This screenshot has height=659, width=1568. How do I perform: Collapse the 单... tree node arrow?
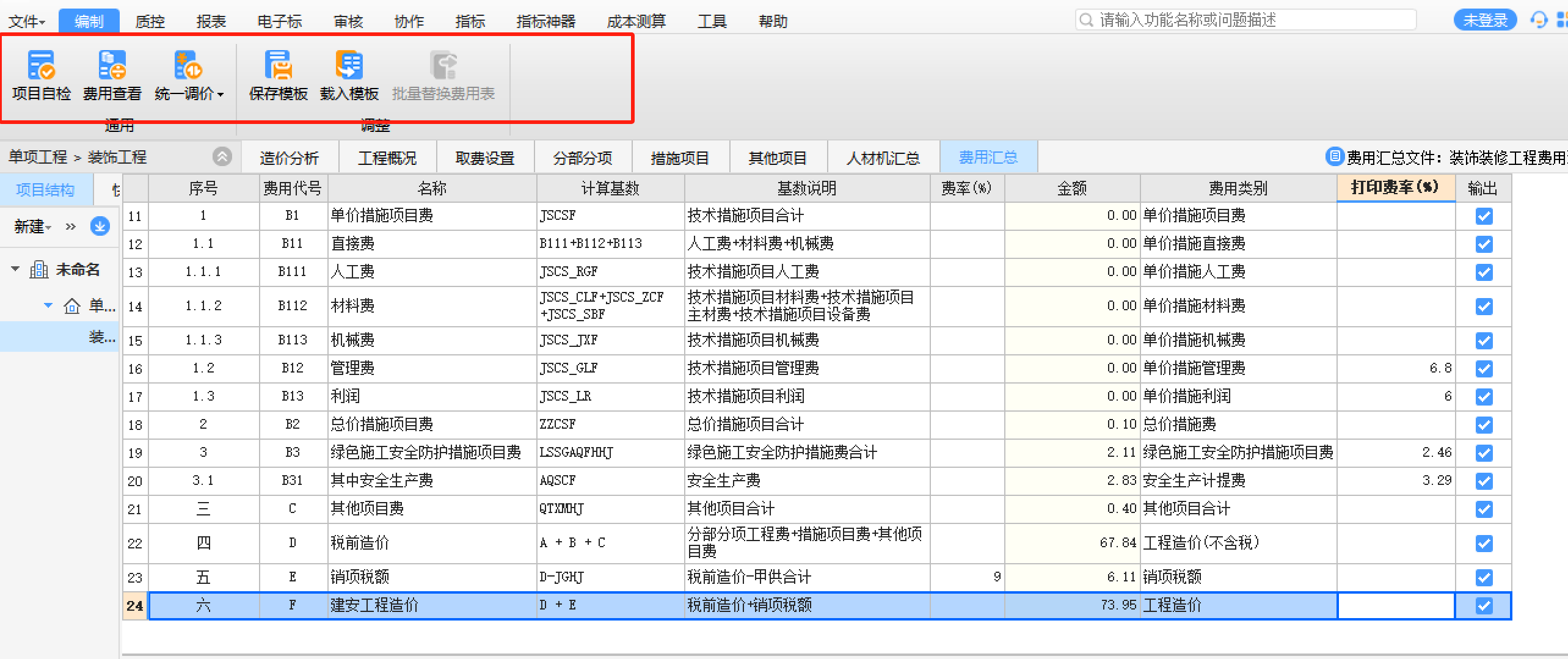click(x=48, y=305)
